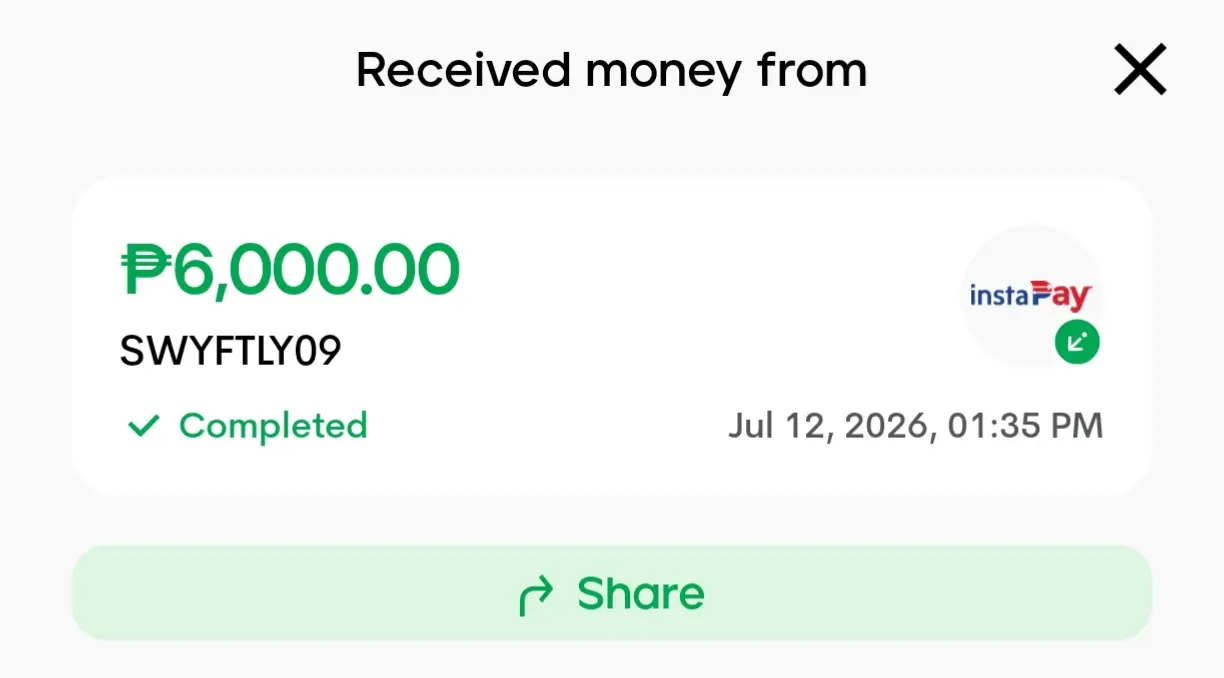
Task: Select the ₱6,000.00 amount
Action: pos(290,270)
